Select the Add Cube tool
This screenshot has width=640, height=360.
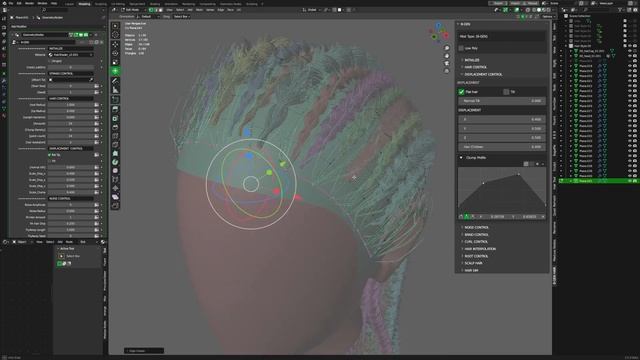[116, 100]
